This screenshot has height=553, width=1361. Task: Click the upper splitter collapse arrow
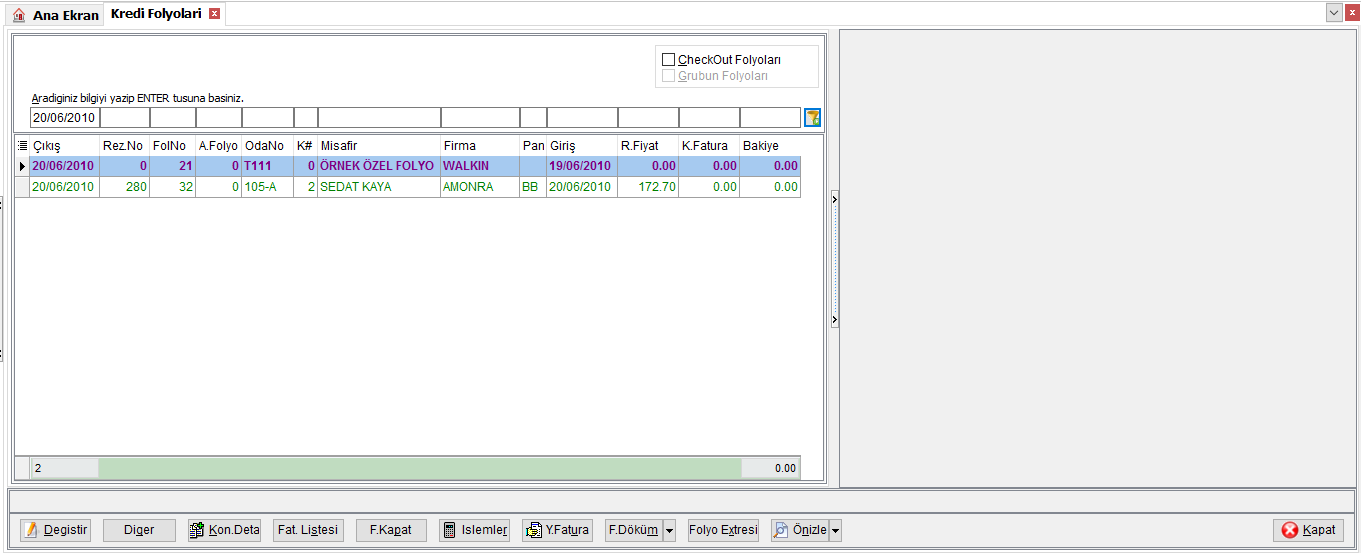point(835,199)
